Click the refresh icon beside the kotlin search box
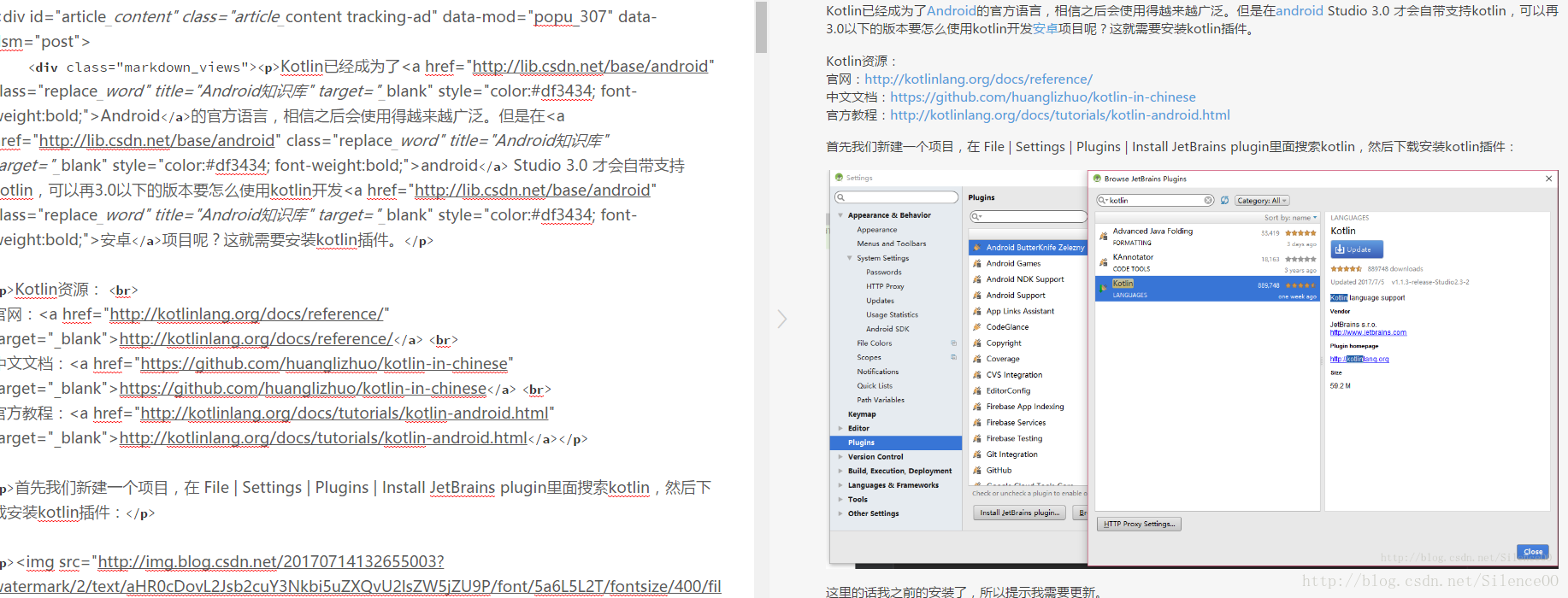Screen dimensions: 1568x598 [1224, 201]
